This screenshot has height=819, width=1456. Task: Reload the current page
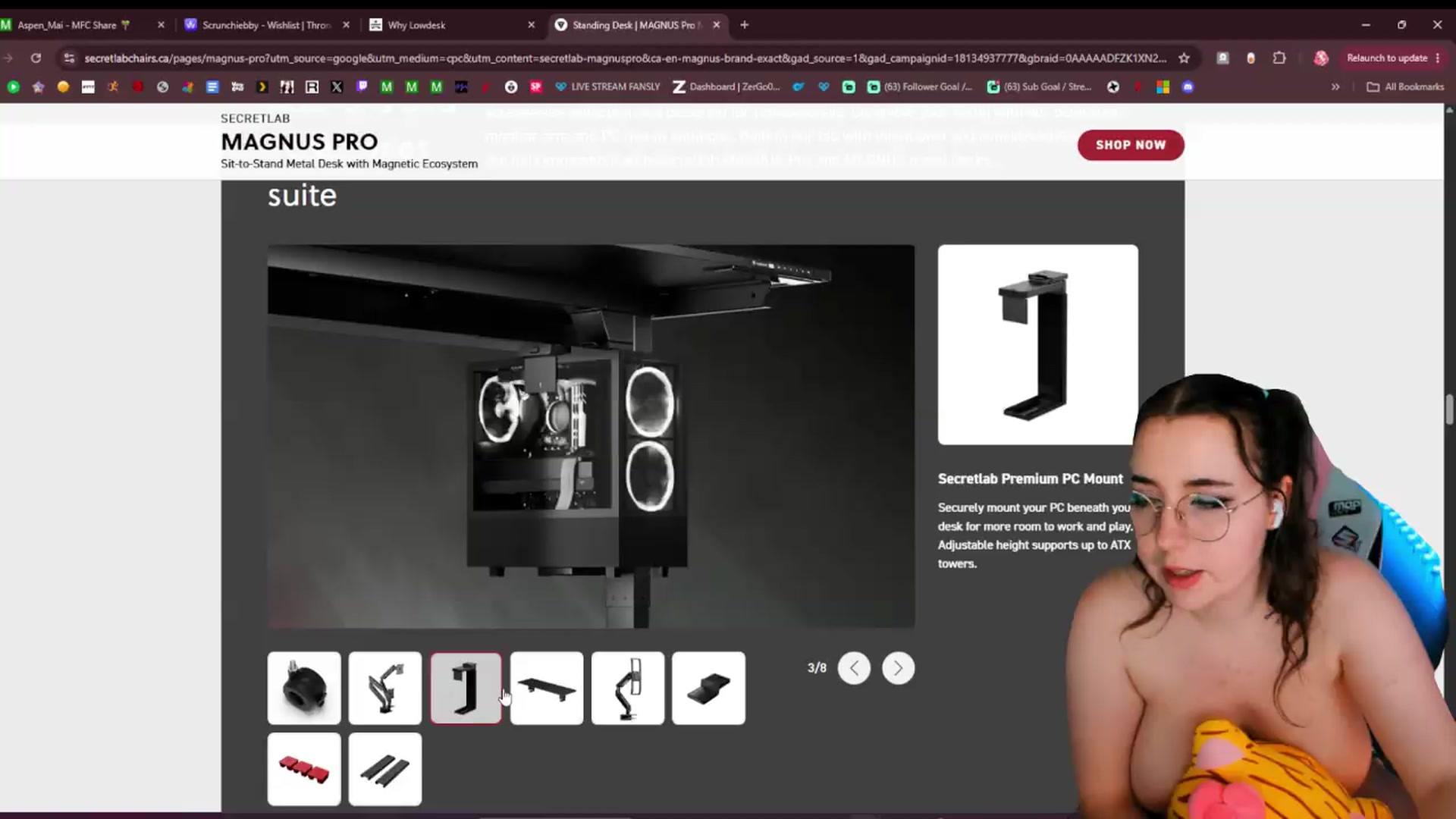click(36, 58)
